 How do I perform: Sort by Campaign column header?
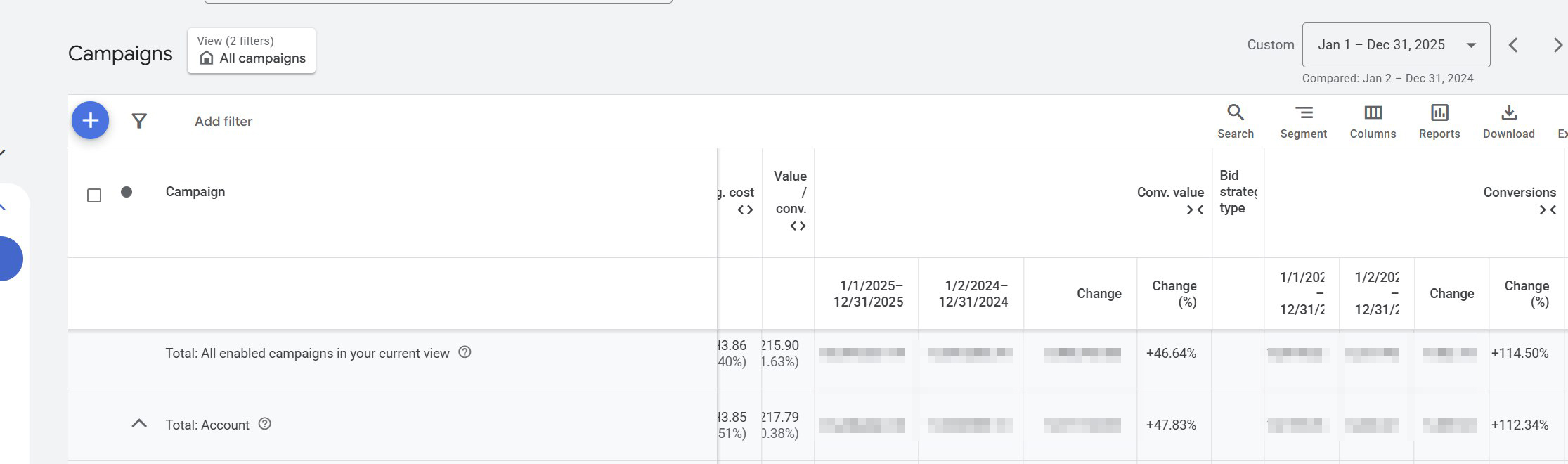coord(195,192)
